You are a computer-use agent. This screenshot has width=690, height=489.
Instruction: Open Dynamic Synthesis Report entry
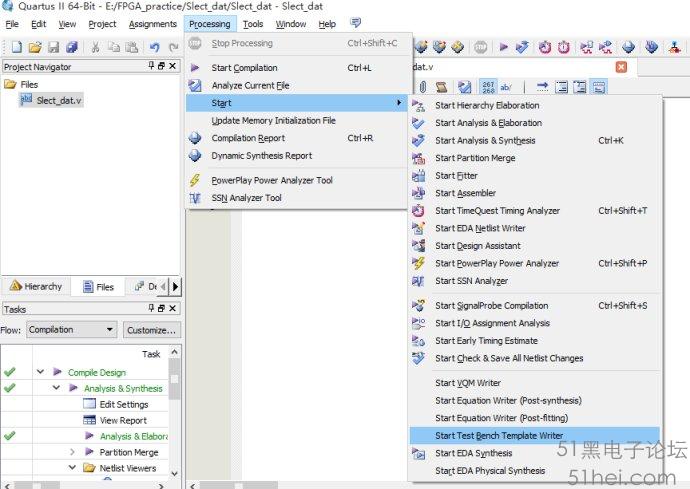point(295,156)
